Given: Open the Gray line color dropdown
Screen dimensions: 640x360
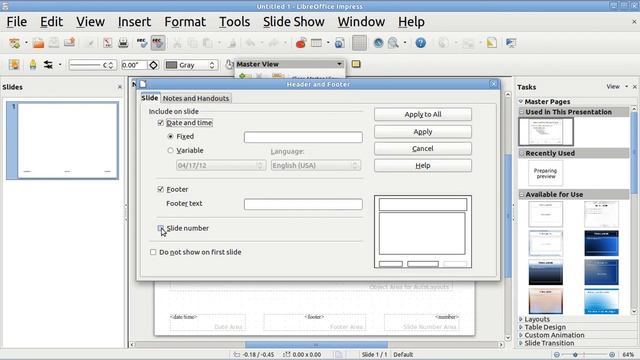Looking at the screenshot, I should (x=191, y=65).
